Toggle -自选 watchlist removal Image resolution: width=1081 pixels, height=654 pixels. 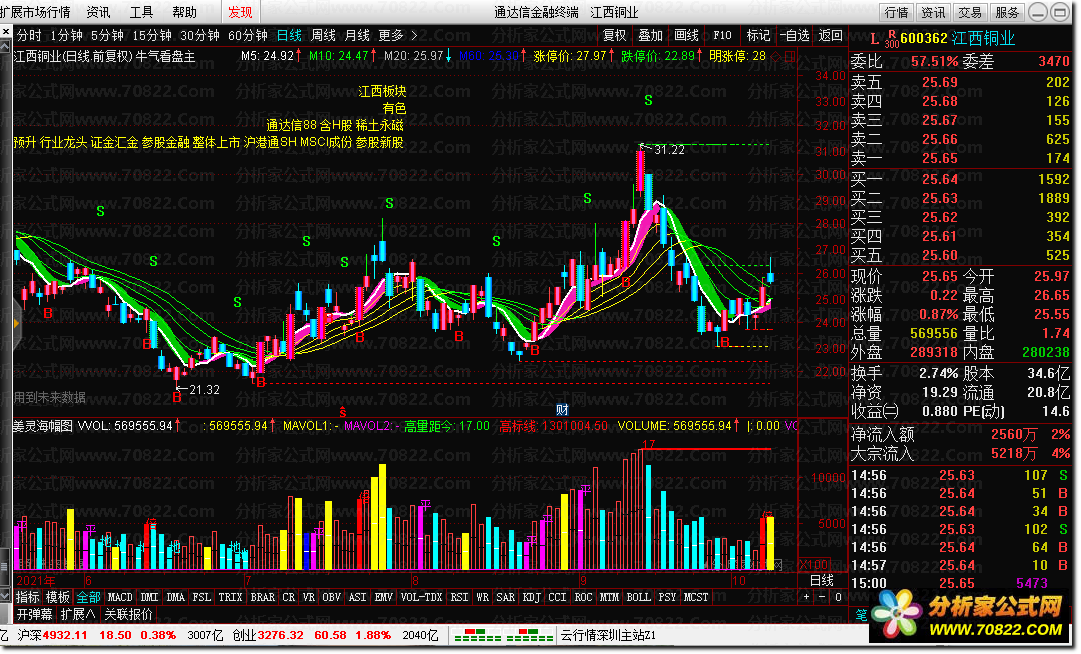tap(794, 35)
